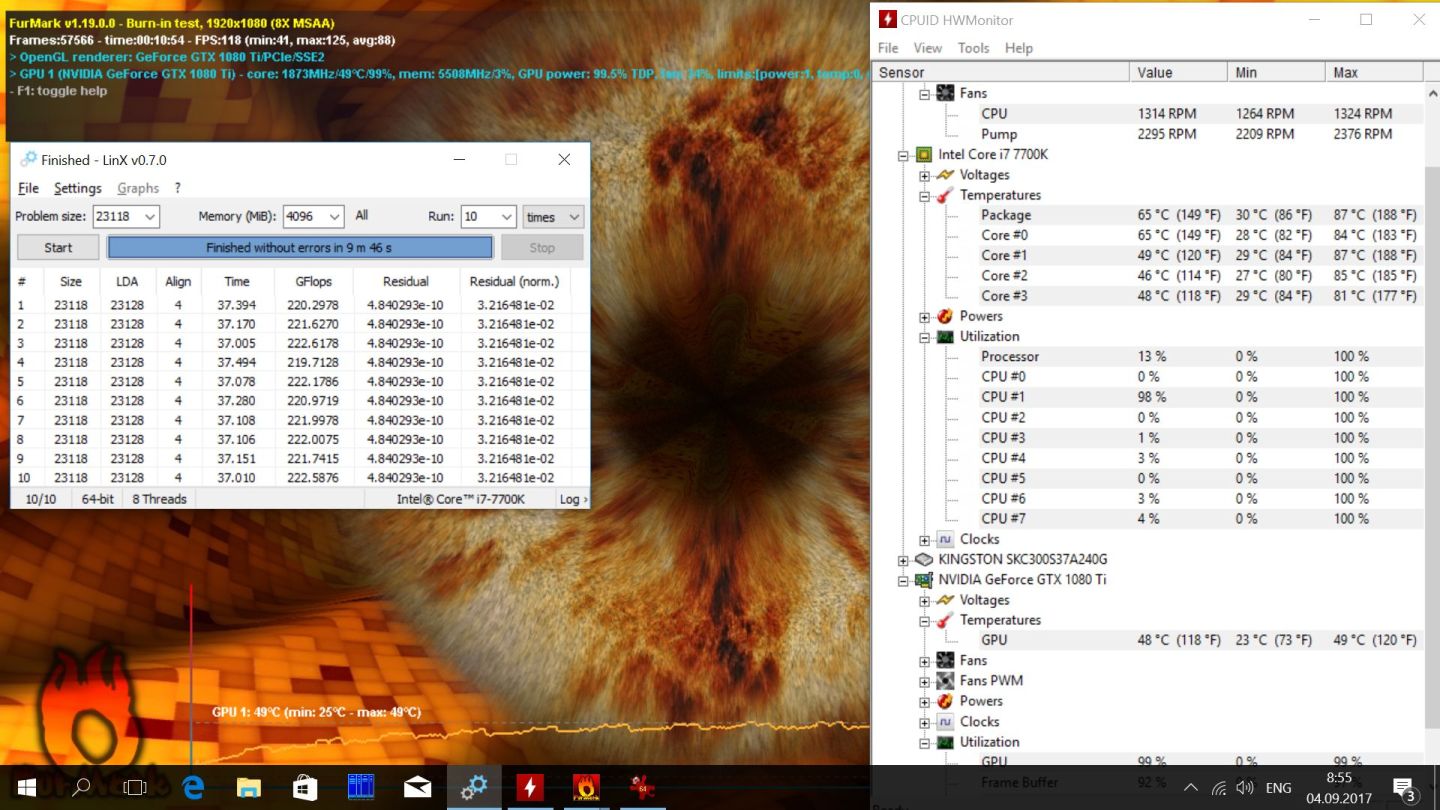Click the NVIDIA GeForce GTX 1080 Ti card icon

[923, 580]
